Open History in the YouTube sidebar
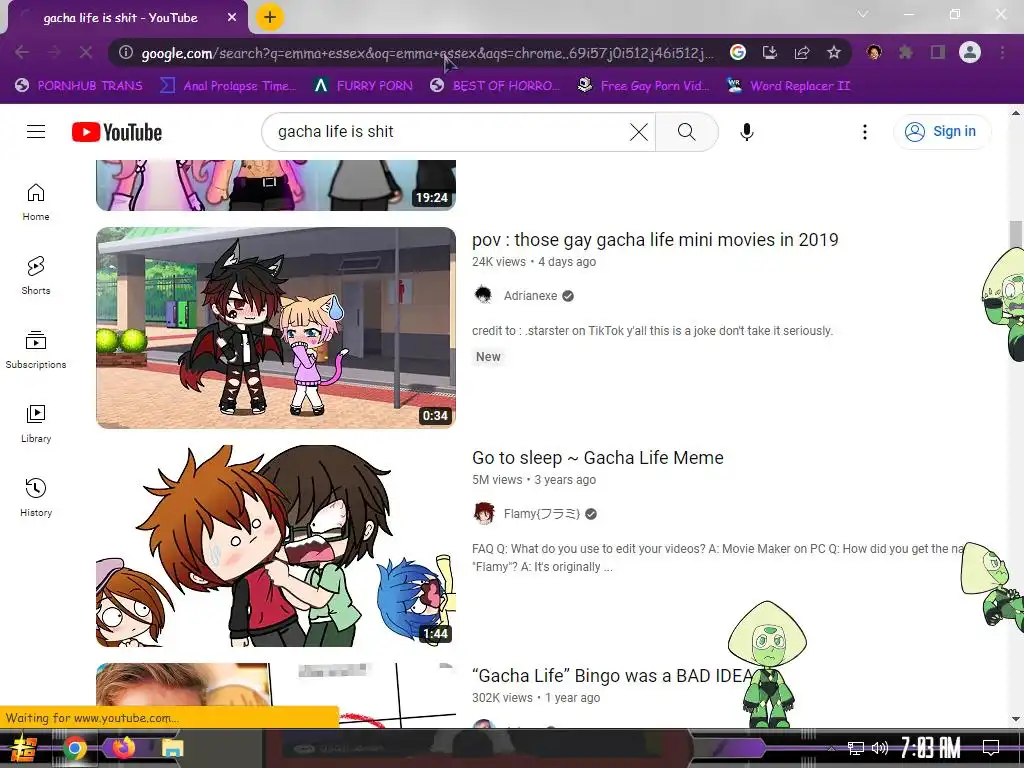 pos(36,498)
